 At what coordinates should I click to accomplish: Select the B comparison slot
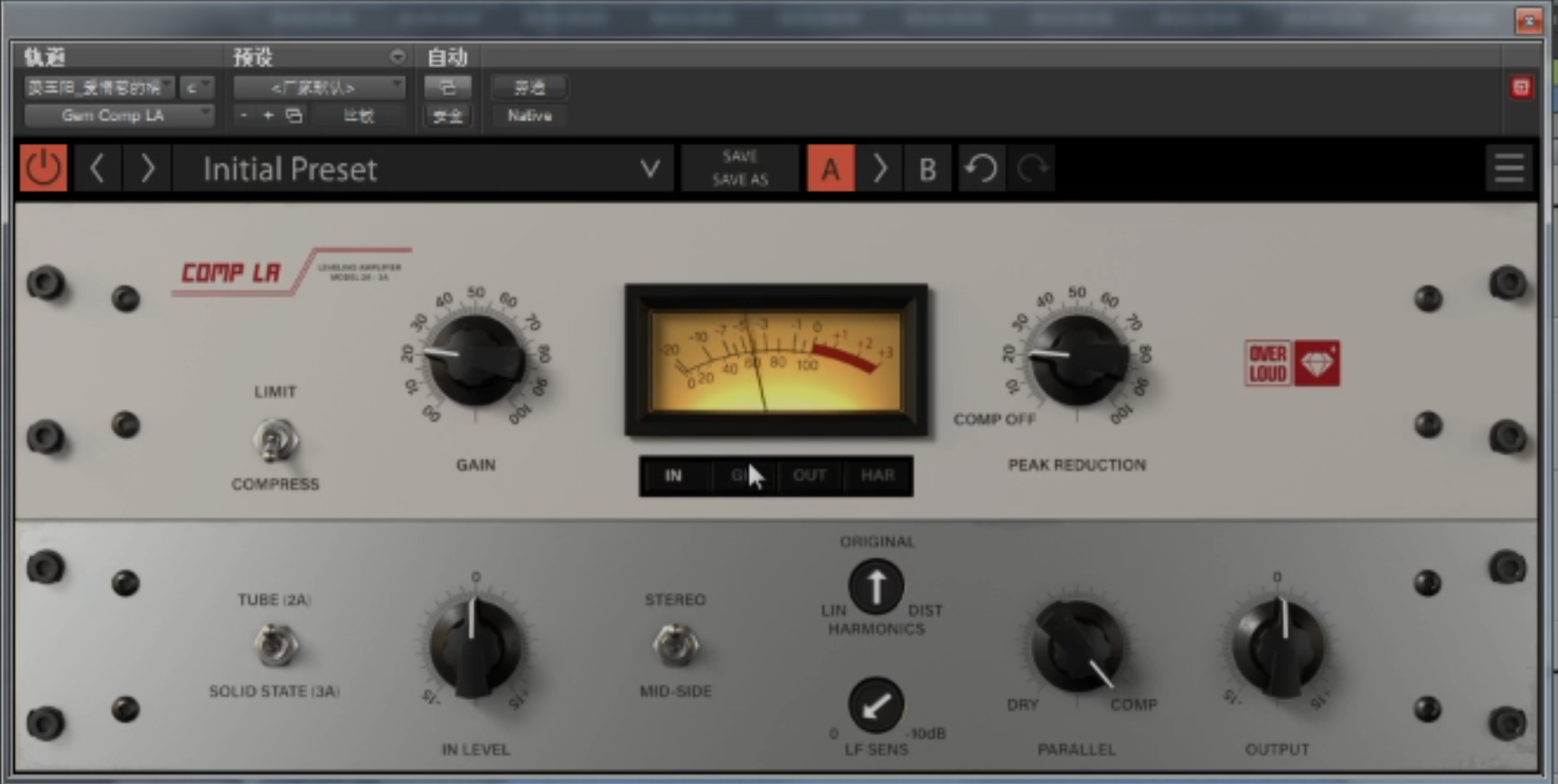[x=927, y=169]
